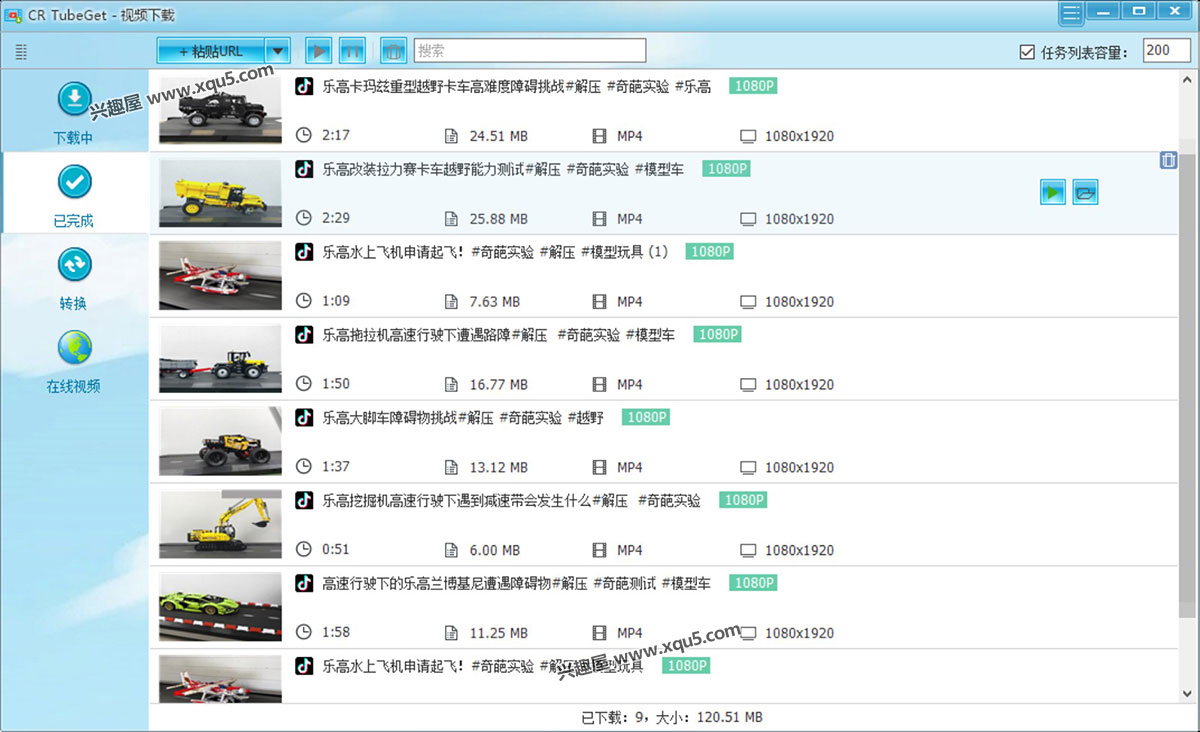
Task: Open the paste URL dropdown arrow
Action: coord(279,50)
